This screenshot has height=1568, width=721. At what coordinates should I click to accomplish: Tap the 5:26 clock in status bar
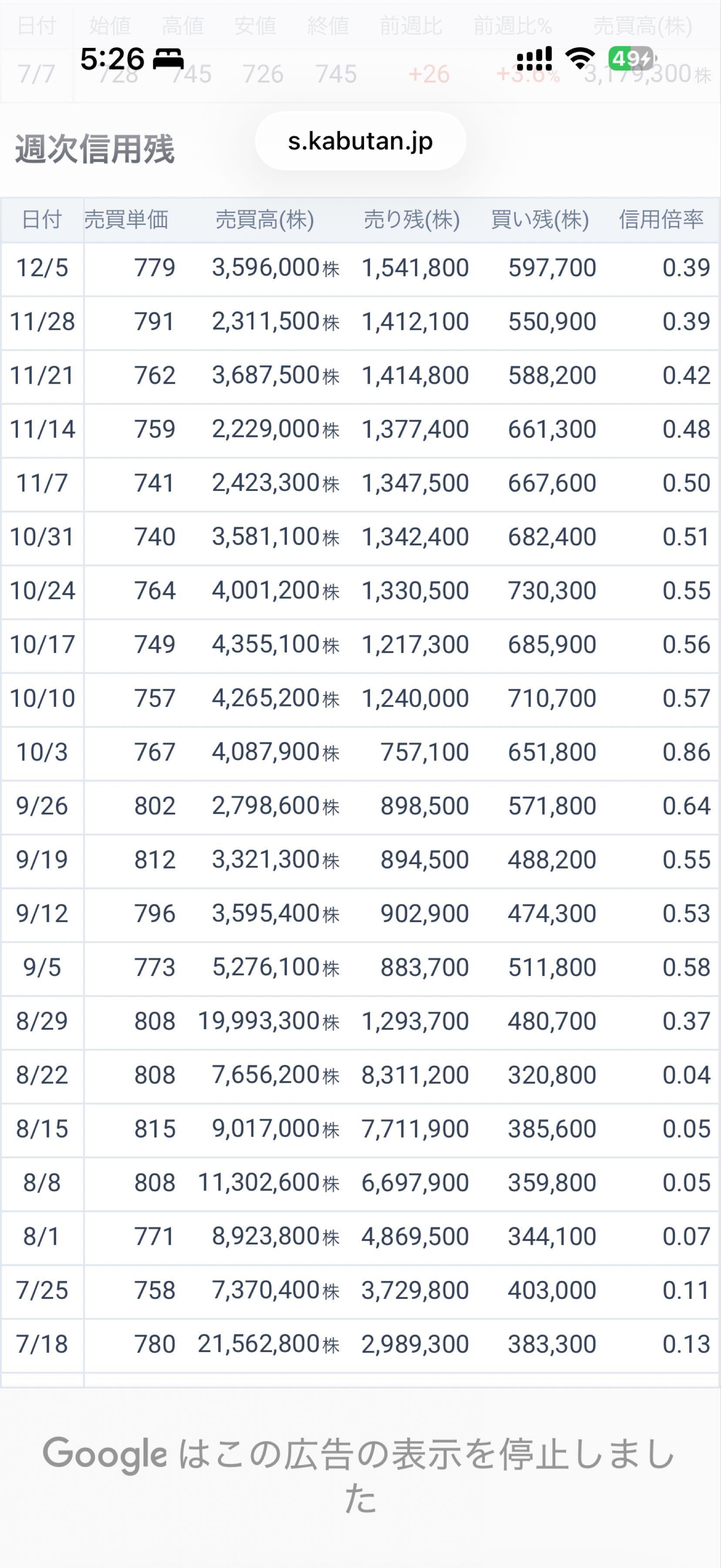[x=113, y=59]
